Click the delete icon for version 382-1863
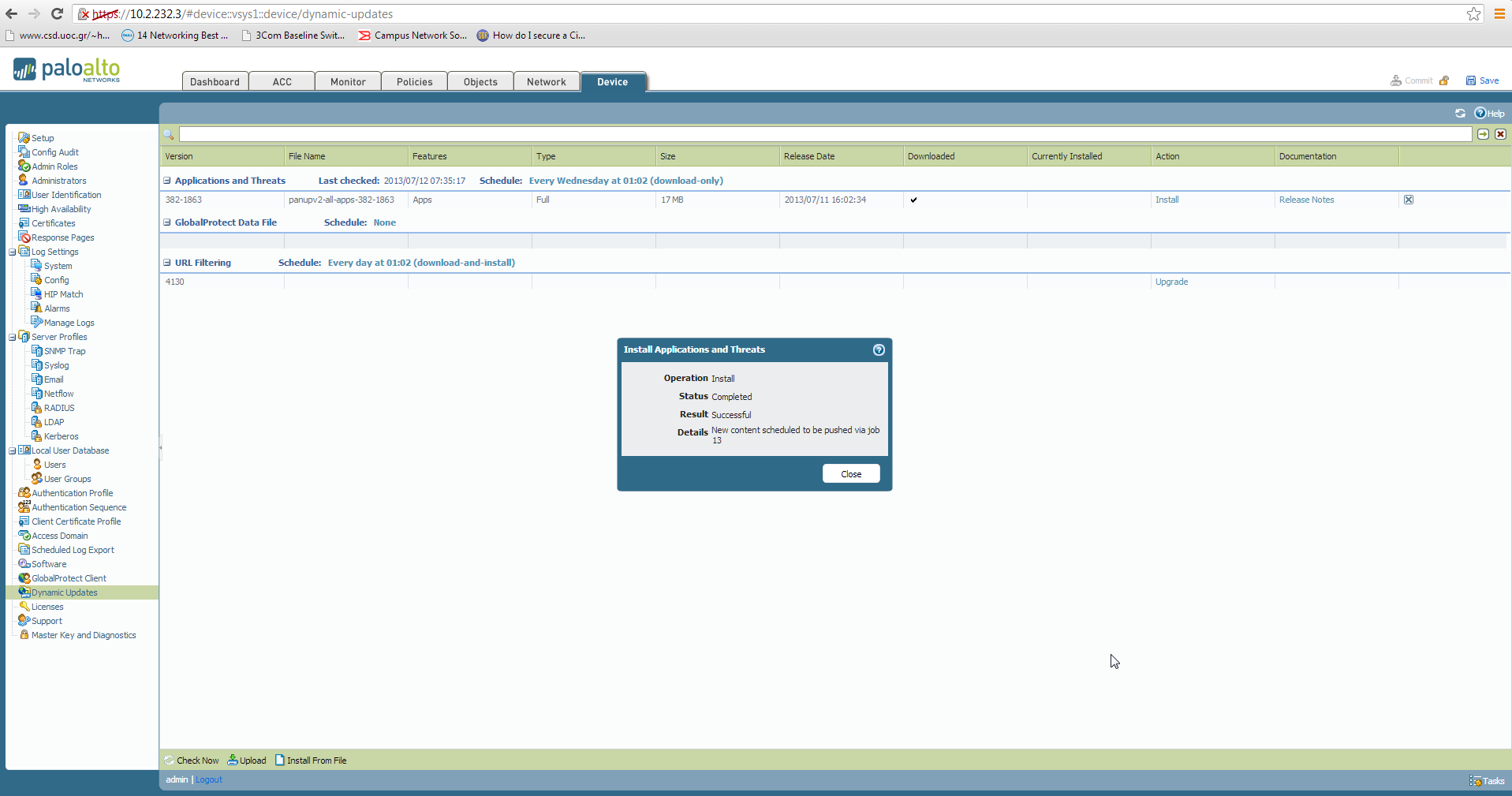1512x796 pixels. pyautogui.click(x=1408, y=200)
